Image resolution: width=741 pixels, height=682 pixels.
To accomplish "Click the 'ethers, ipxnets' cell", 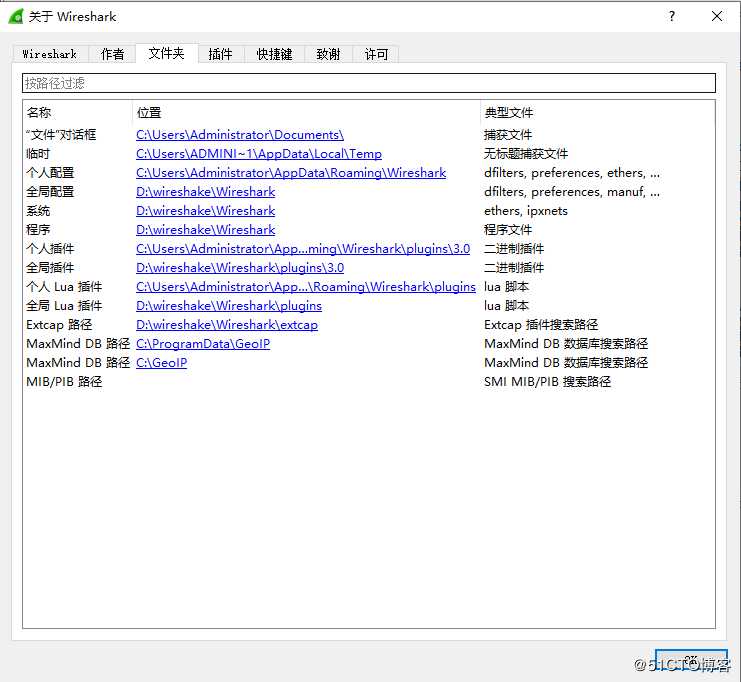I will pyautogui.click(x=526, y=210).
